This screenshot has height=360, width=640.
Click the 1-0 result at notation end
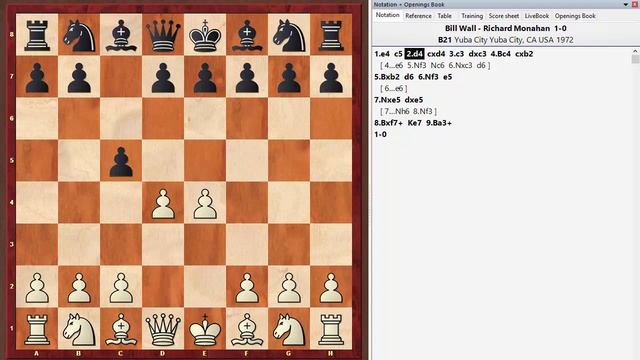point(380,134)
